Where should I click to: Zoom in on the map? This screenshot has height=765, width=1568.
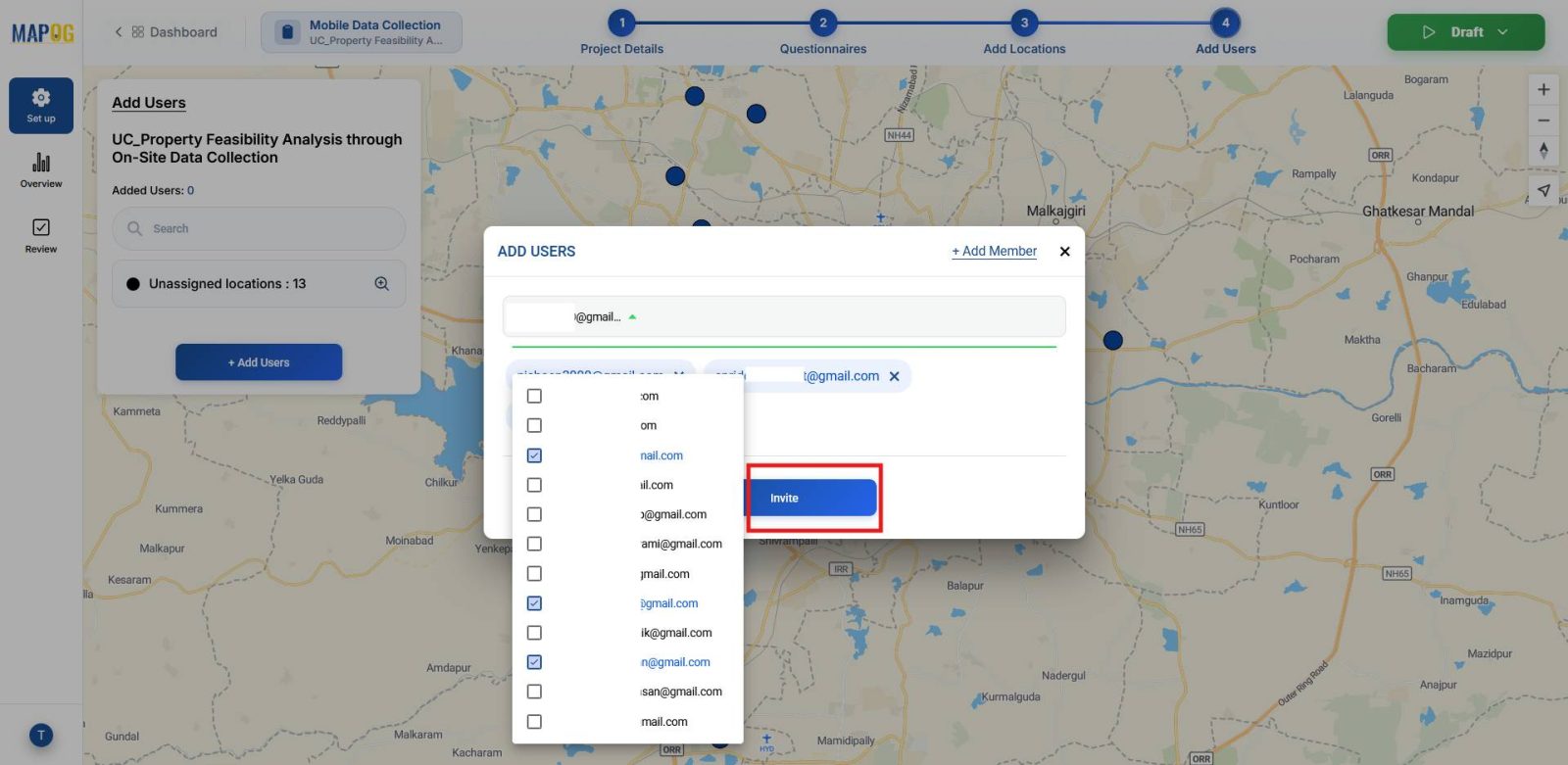[x=1543, y=89]
